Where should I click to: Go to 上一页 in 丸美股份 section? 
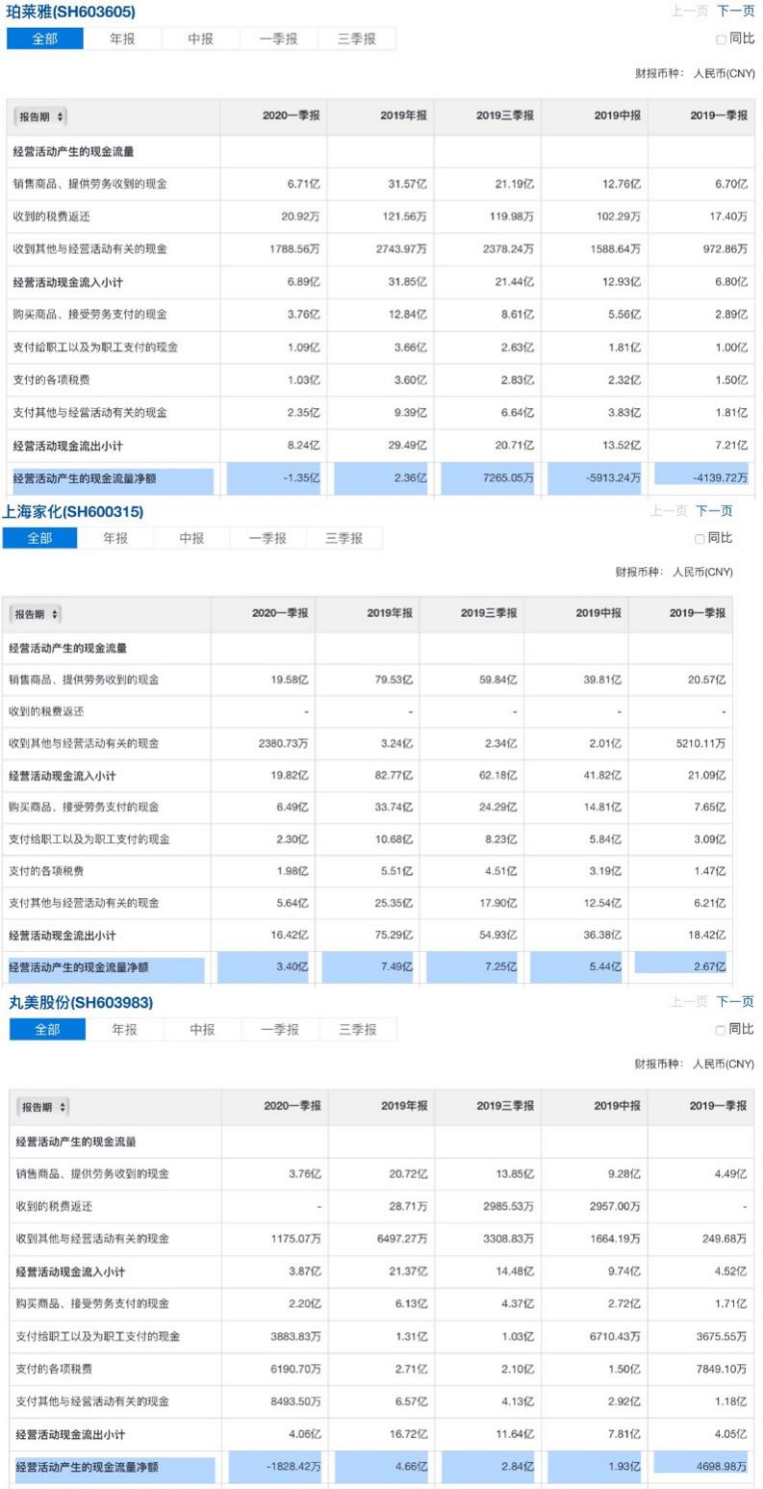click(x=690, y=1001)
